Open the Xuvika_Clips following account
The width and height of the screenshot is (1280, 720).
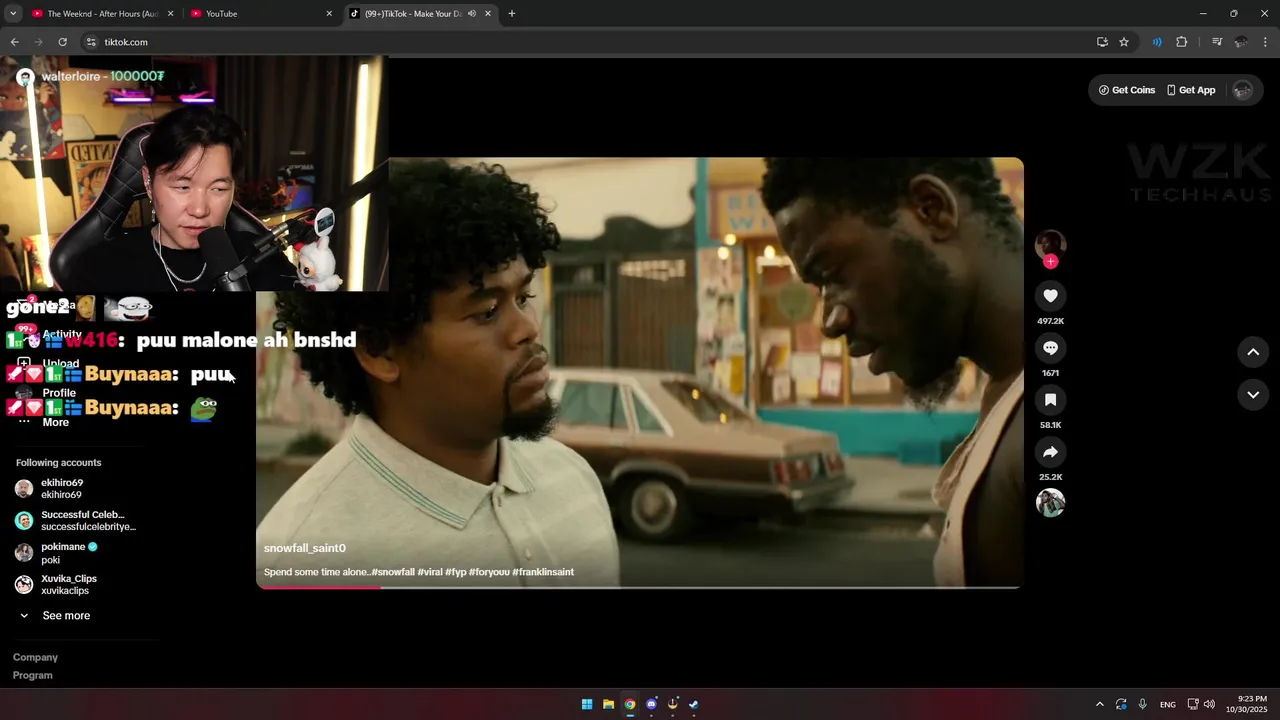[x=56, y=584]
